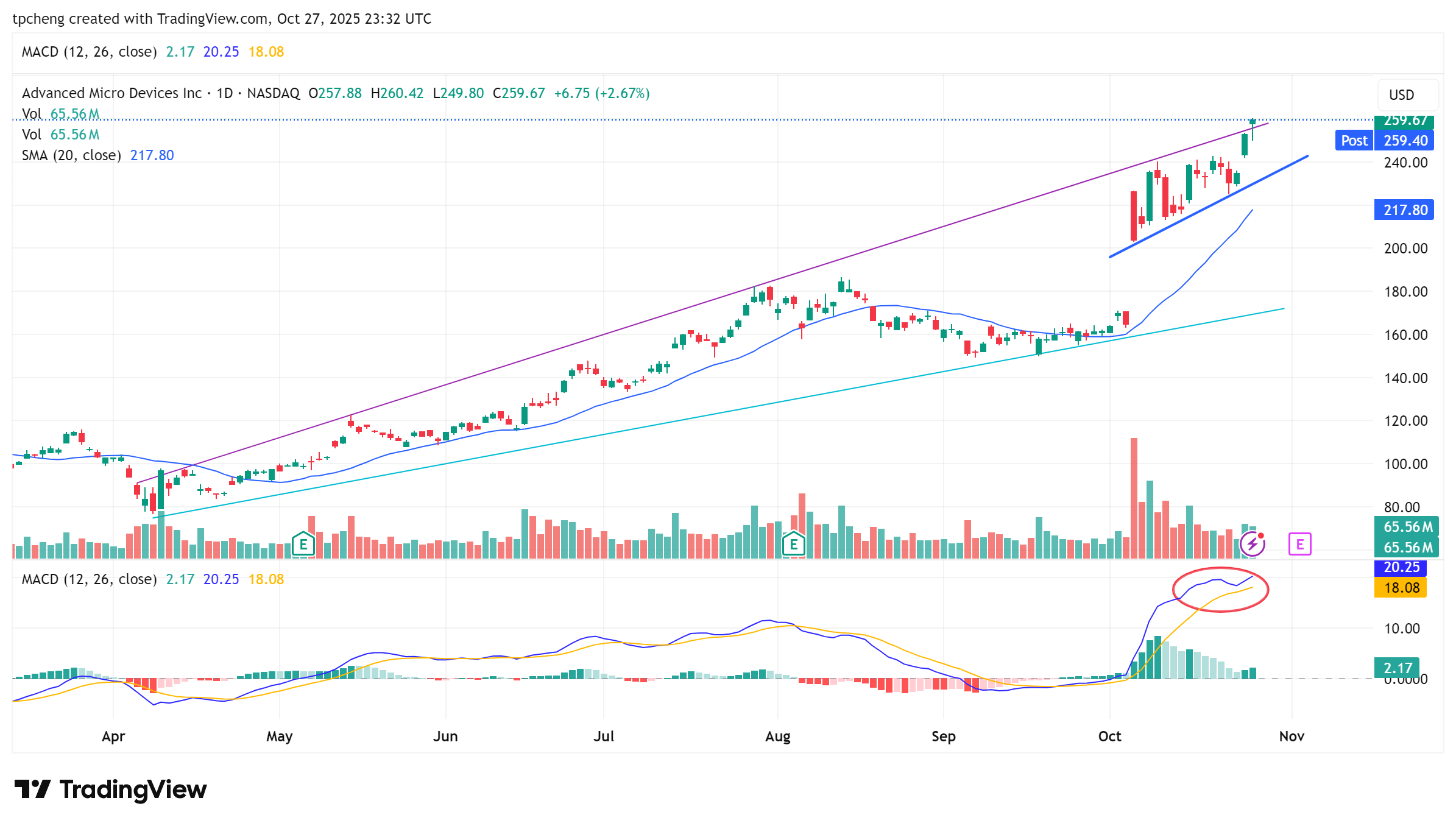The image size is (1456, 826).
Task: Click the August earnings E marker
Action: 793,544
